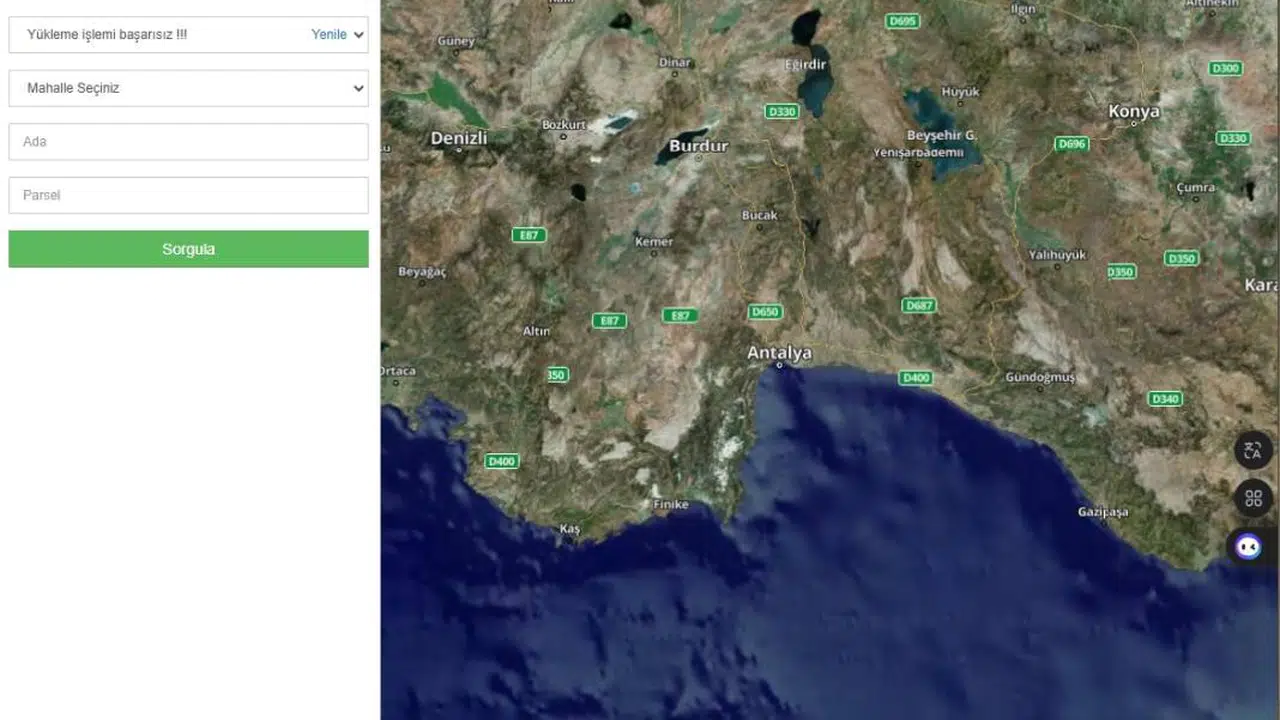
Task: Select the Burdur city label
Action: point(698,146)
